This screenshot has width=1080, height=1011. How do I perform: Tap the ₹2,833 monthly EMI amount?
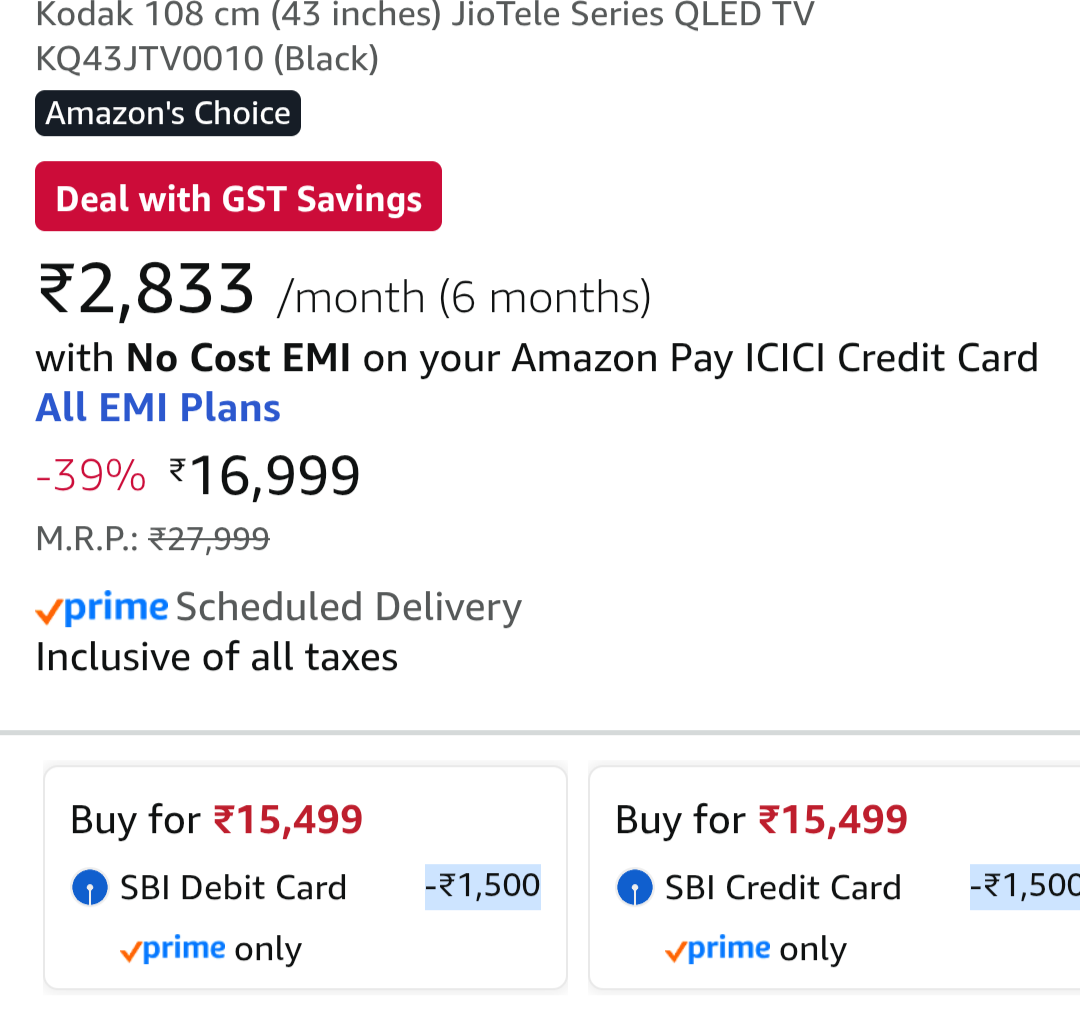pos(146,290)
